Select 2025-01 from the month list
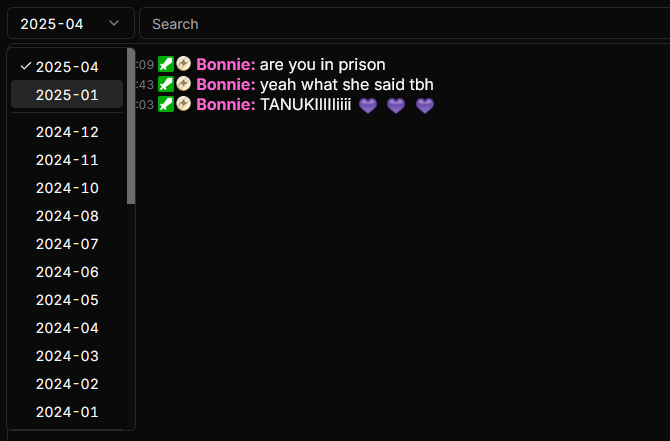The width and height of the screenshot is (670, 441). point(67,94)
